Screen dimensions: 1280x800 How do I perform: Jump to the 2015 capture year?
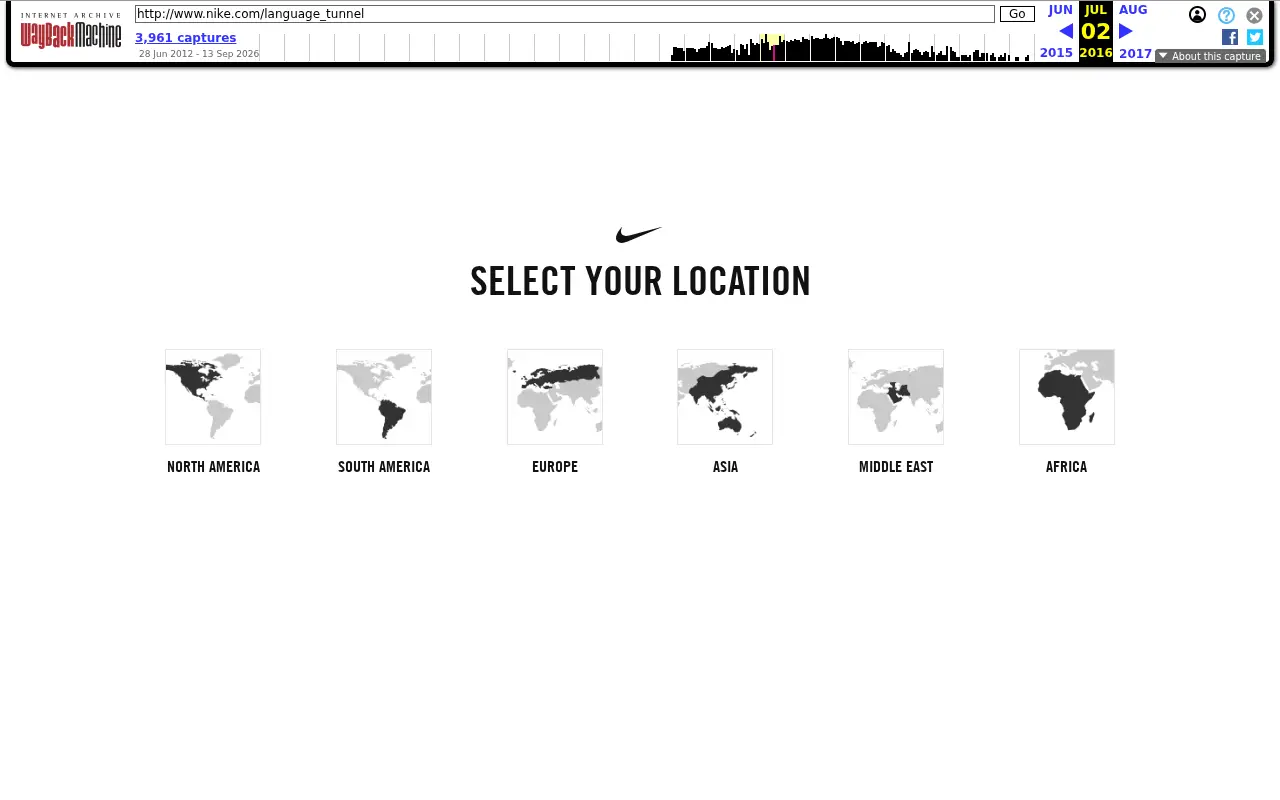(x=1056, y=53)
